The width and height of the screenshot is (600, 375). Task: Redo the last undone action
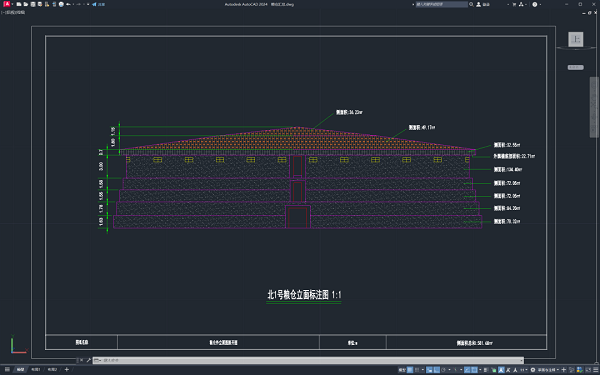[x=78, y=4]
